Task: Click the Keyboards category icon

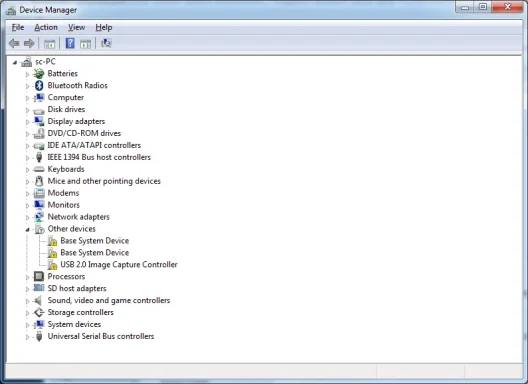Action: [x=39, y=169]
